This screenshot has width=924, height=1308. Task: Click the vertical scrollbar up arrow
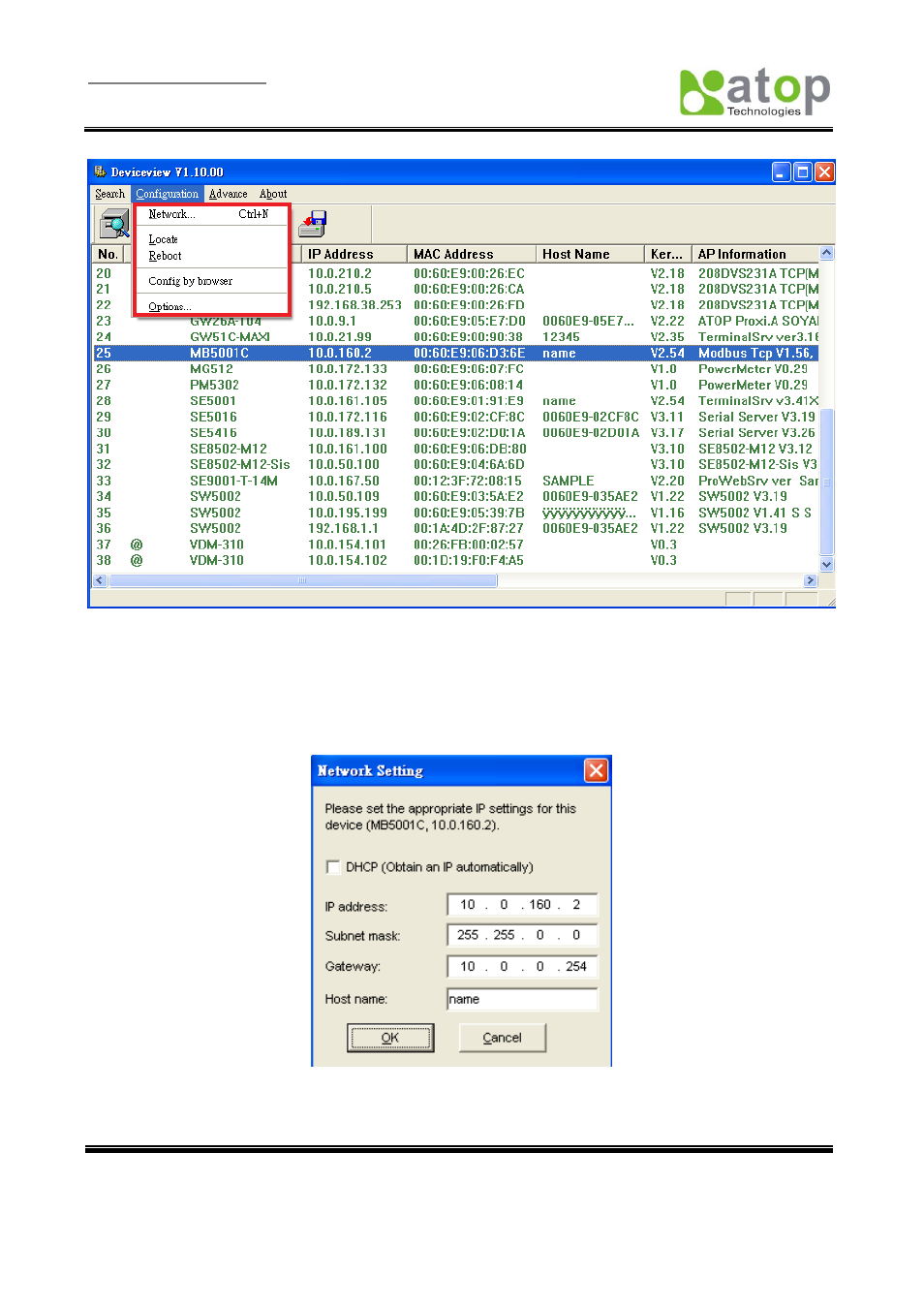[x=826, y=253]
